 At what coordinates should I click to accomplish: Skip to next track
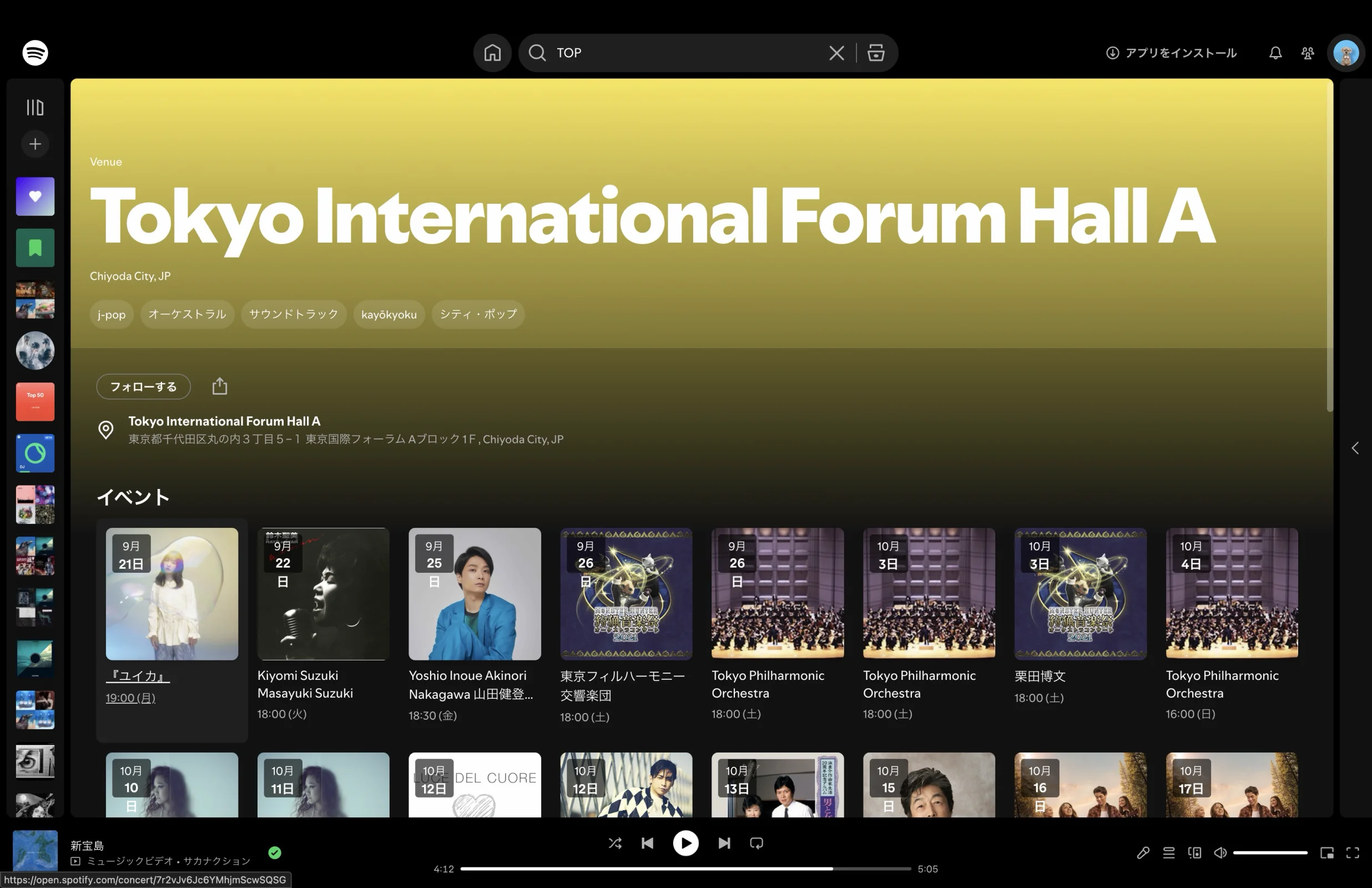[724, 844]
